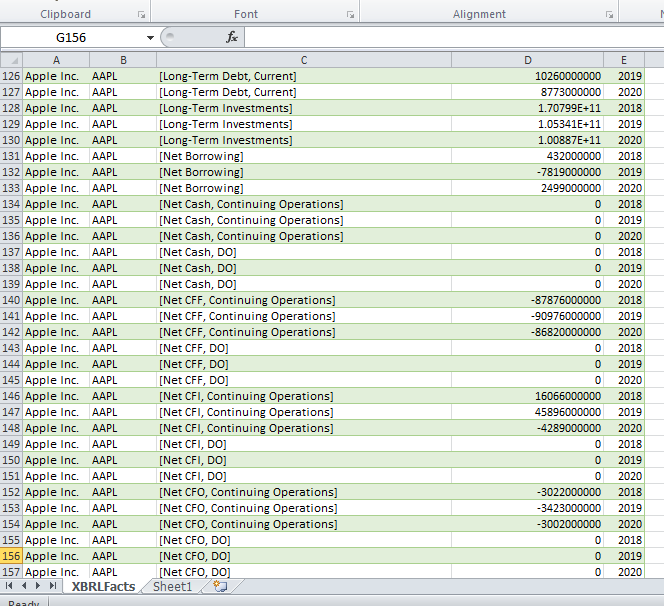Click cell with 1.05341E+11

pyautogui.click(x=528, y=125)
